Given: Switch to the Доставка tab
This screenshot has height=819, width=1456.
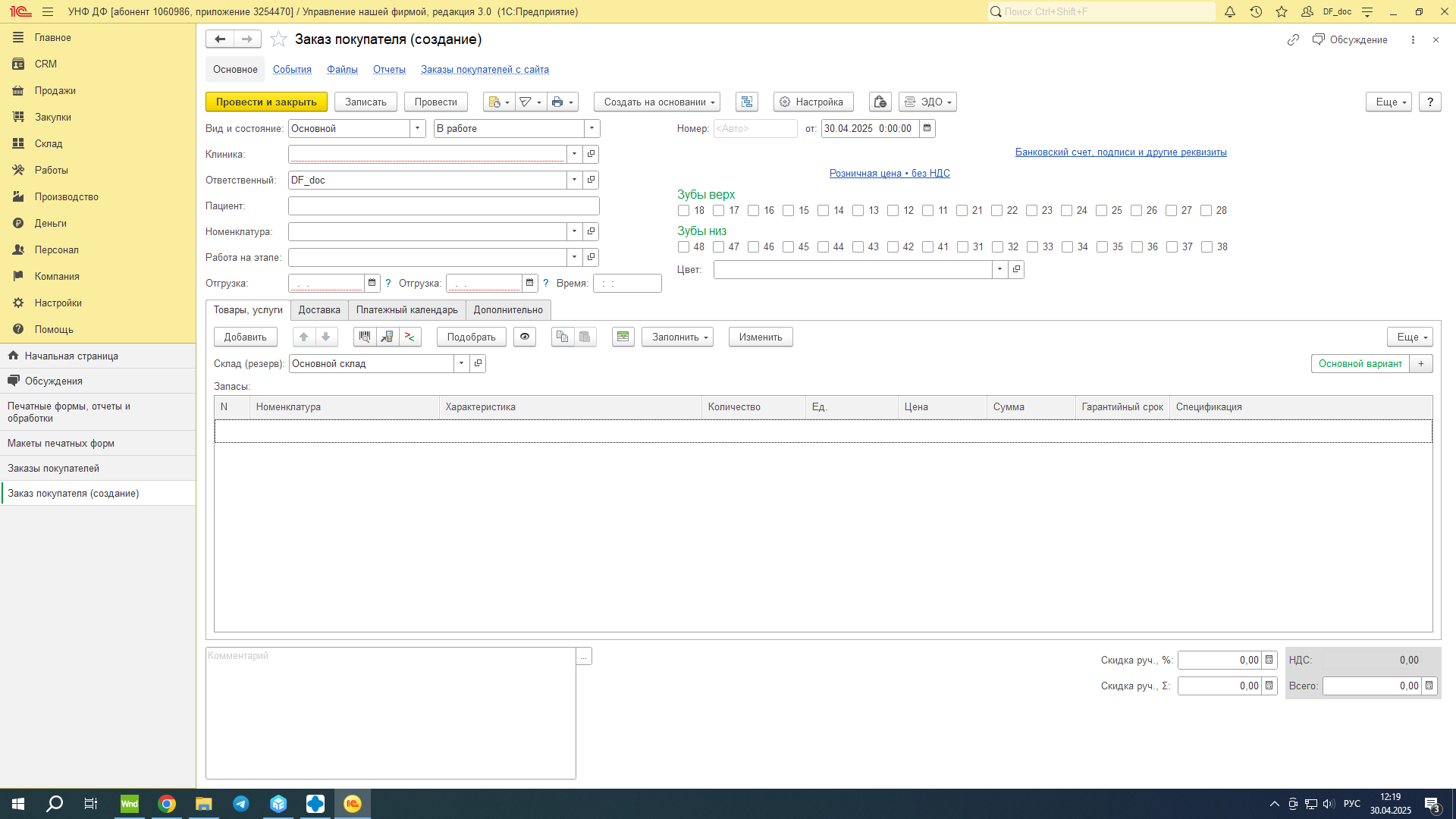Looking at the screenshot, I should click(319, 309).
